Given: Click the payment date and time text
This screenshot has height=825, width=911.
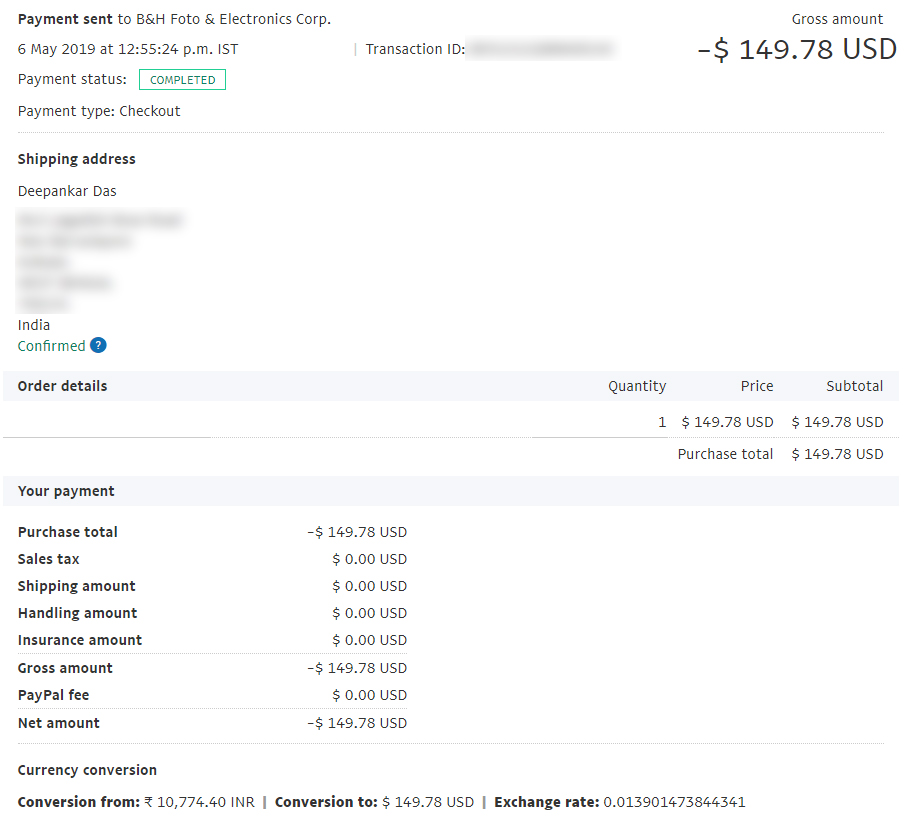Looking at the screenshot, I should [x=128, y=49].
